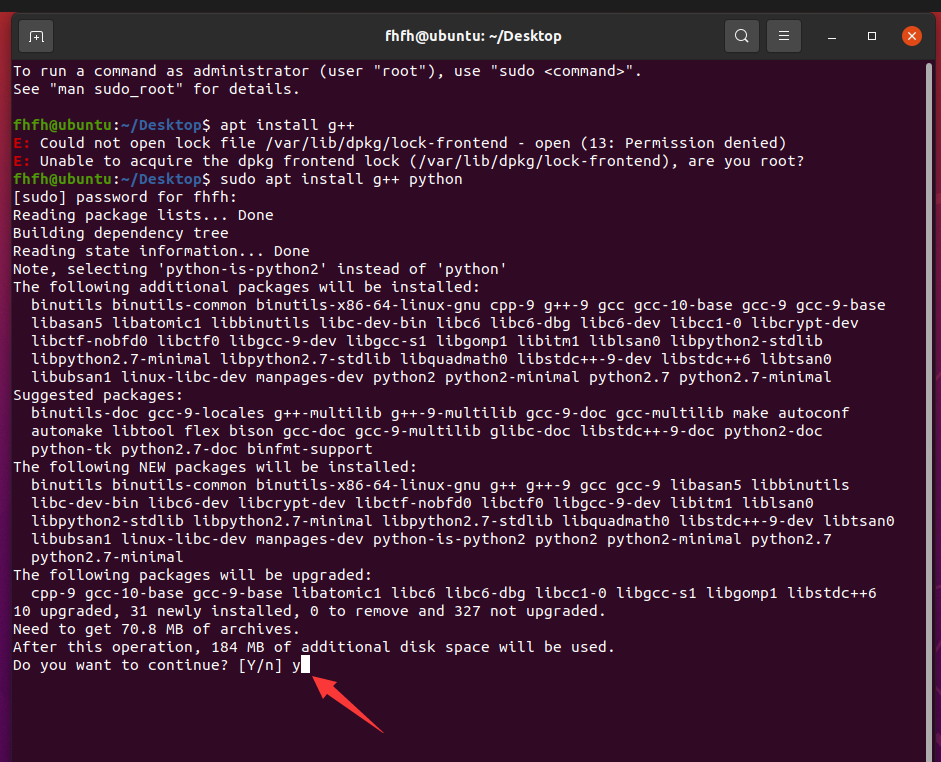Click the 'python-is-python2' note line

click(x=260, y=269)
